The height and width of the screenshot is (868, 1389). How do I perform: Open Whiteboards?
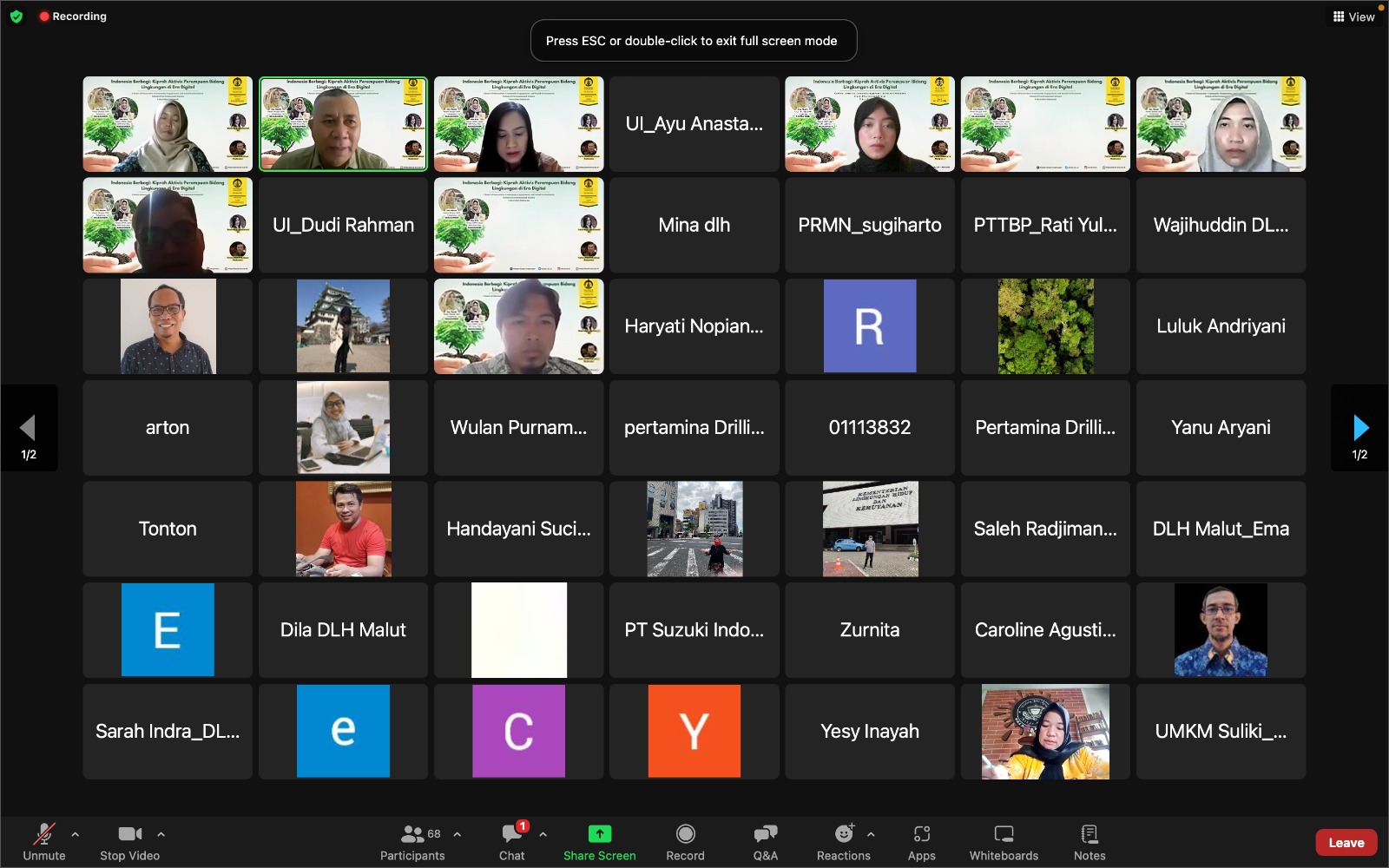tap(1004, 841)
